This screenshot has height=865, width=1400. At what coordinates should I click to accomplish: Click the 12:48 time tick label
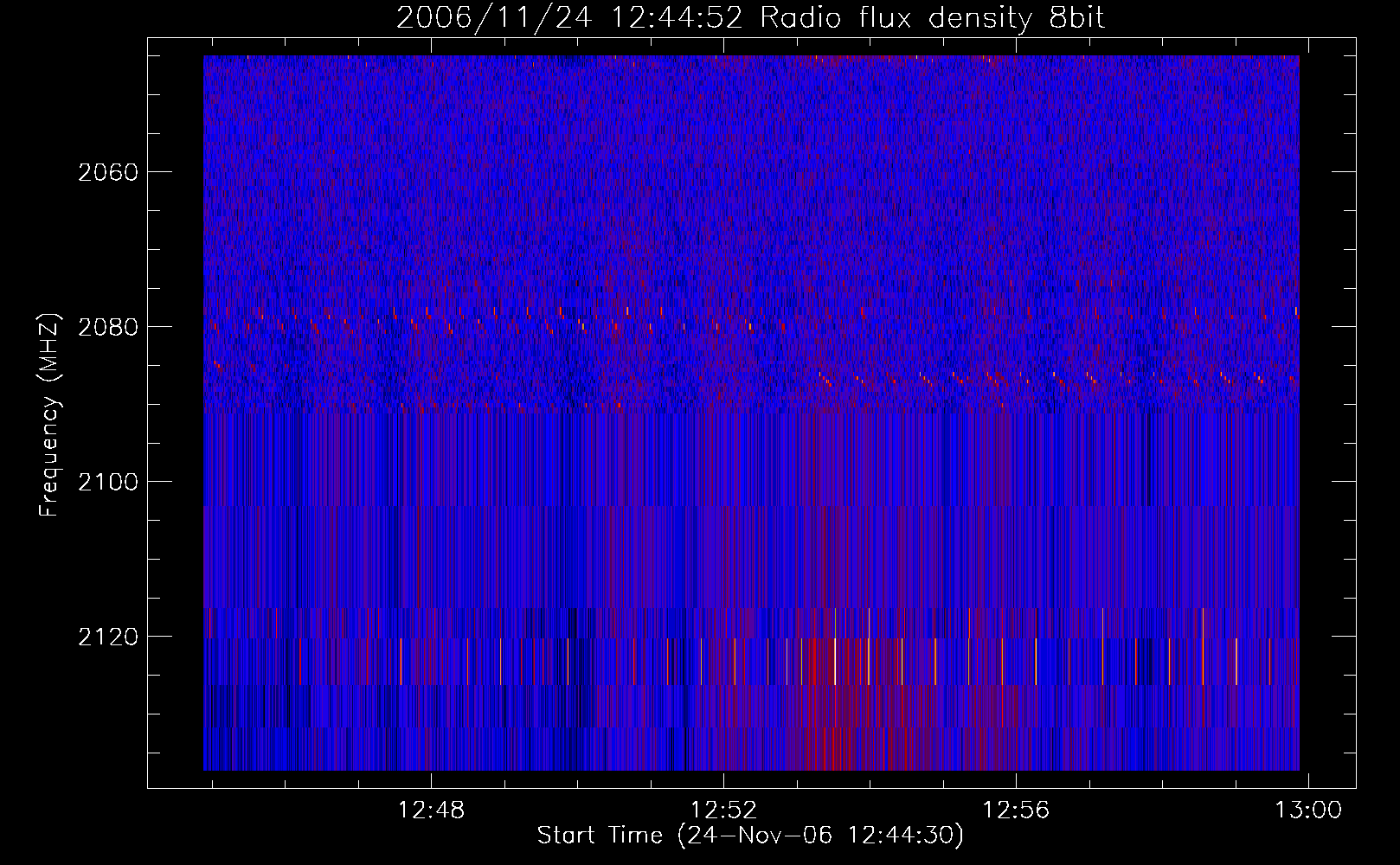(431, 810)
